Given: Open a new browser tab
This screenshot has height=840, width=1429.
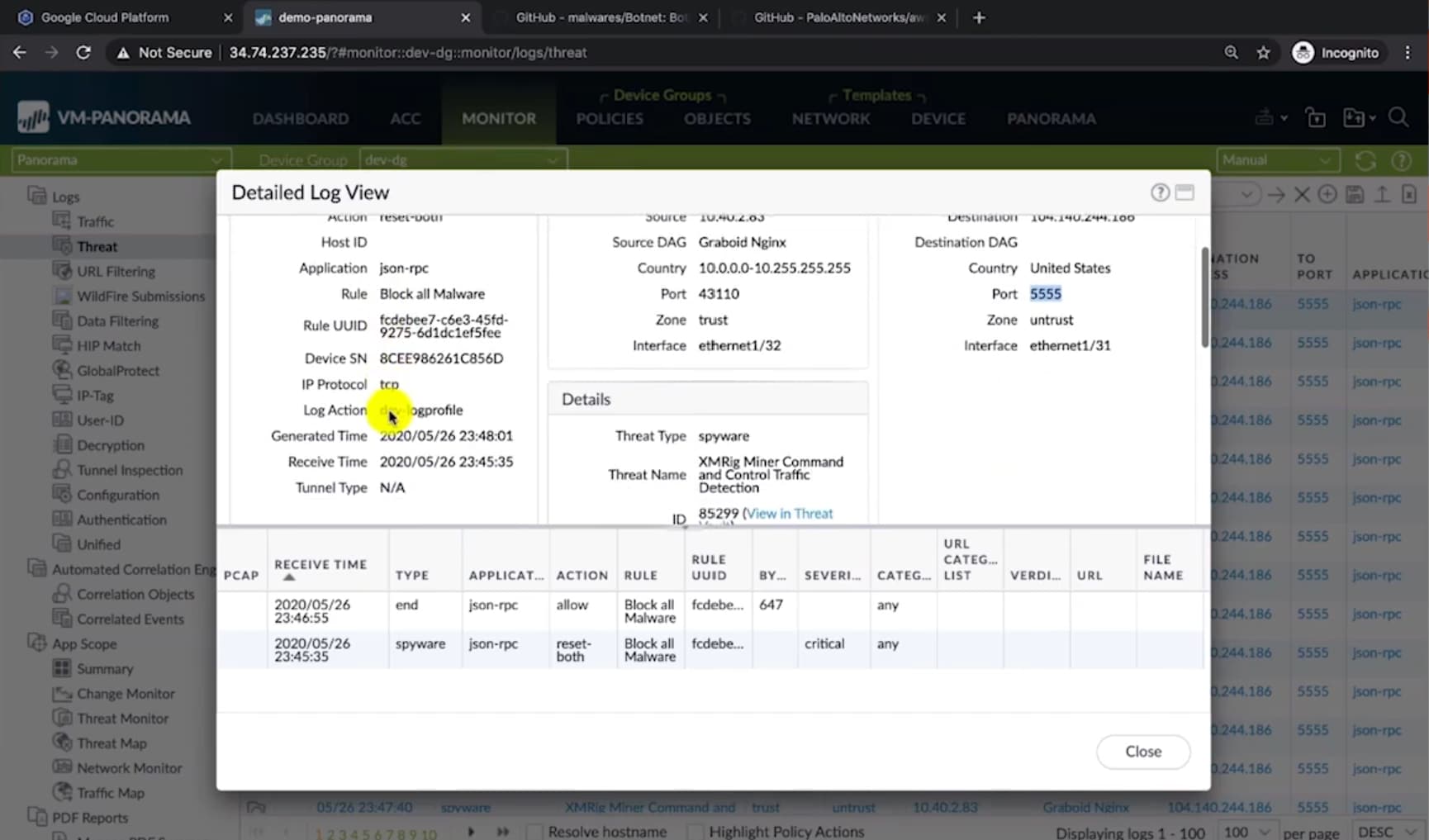Looking at the screenshot, I should (979, 17).
